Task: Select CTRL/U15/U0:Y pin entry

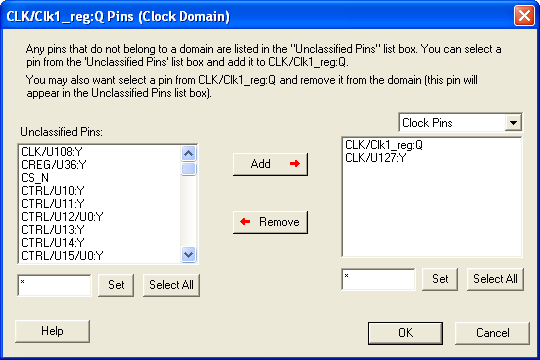Action: click(x=62, y=256)
